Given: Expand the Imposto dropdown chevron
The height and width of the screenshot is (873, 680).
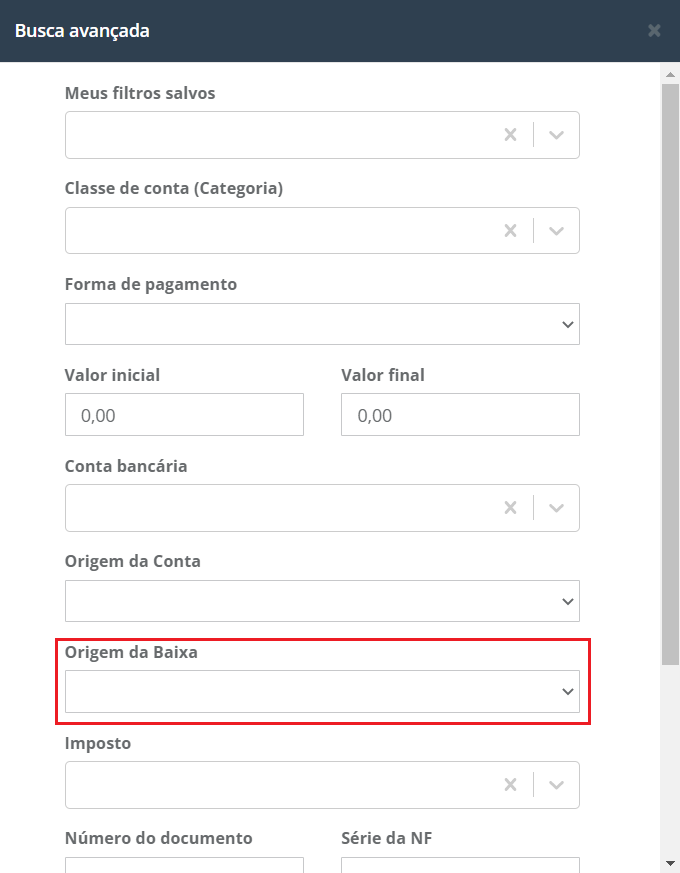Looking at the screenshot, I should [557, 785].
